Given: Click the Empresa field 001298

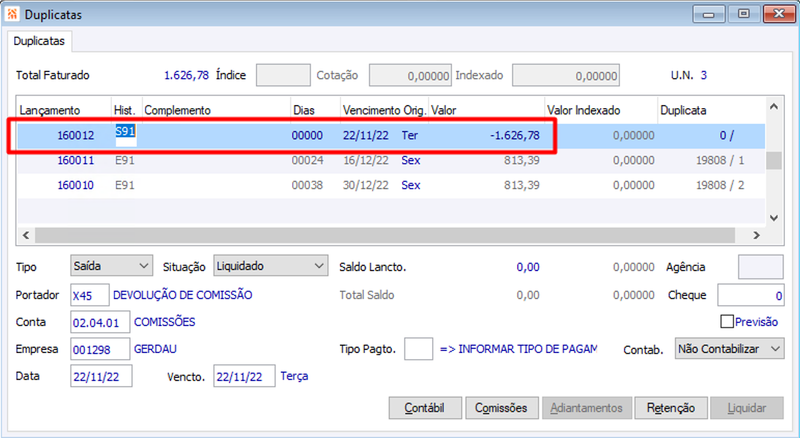Looking at the screenshot, I should [x=100, y=349].
